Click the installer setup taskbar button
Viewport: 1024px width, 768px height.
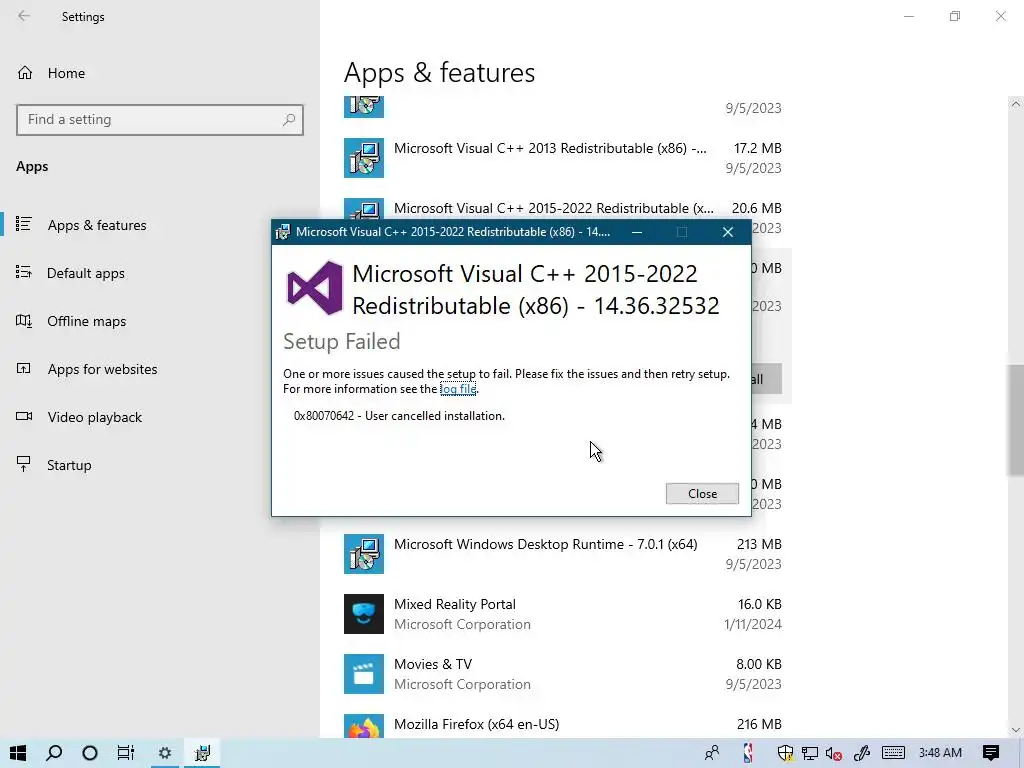(x=202, y=753)
